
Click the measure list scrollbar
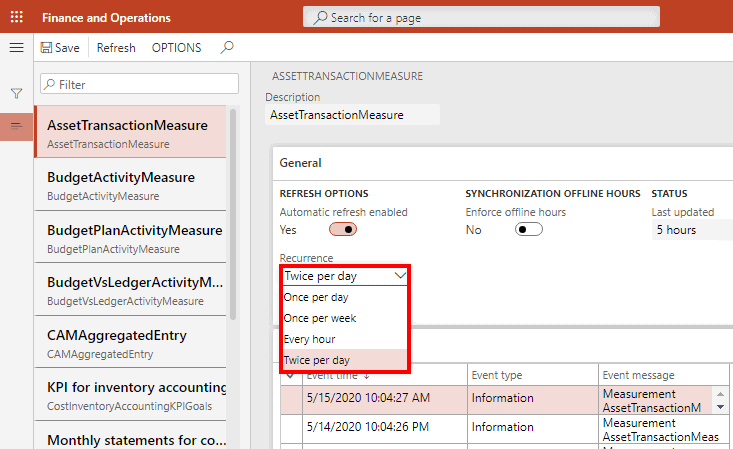(233, 214)
